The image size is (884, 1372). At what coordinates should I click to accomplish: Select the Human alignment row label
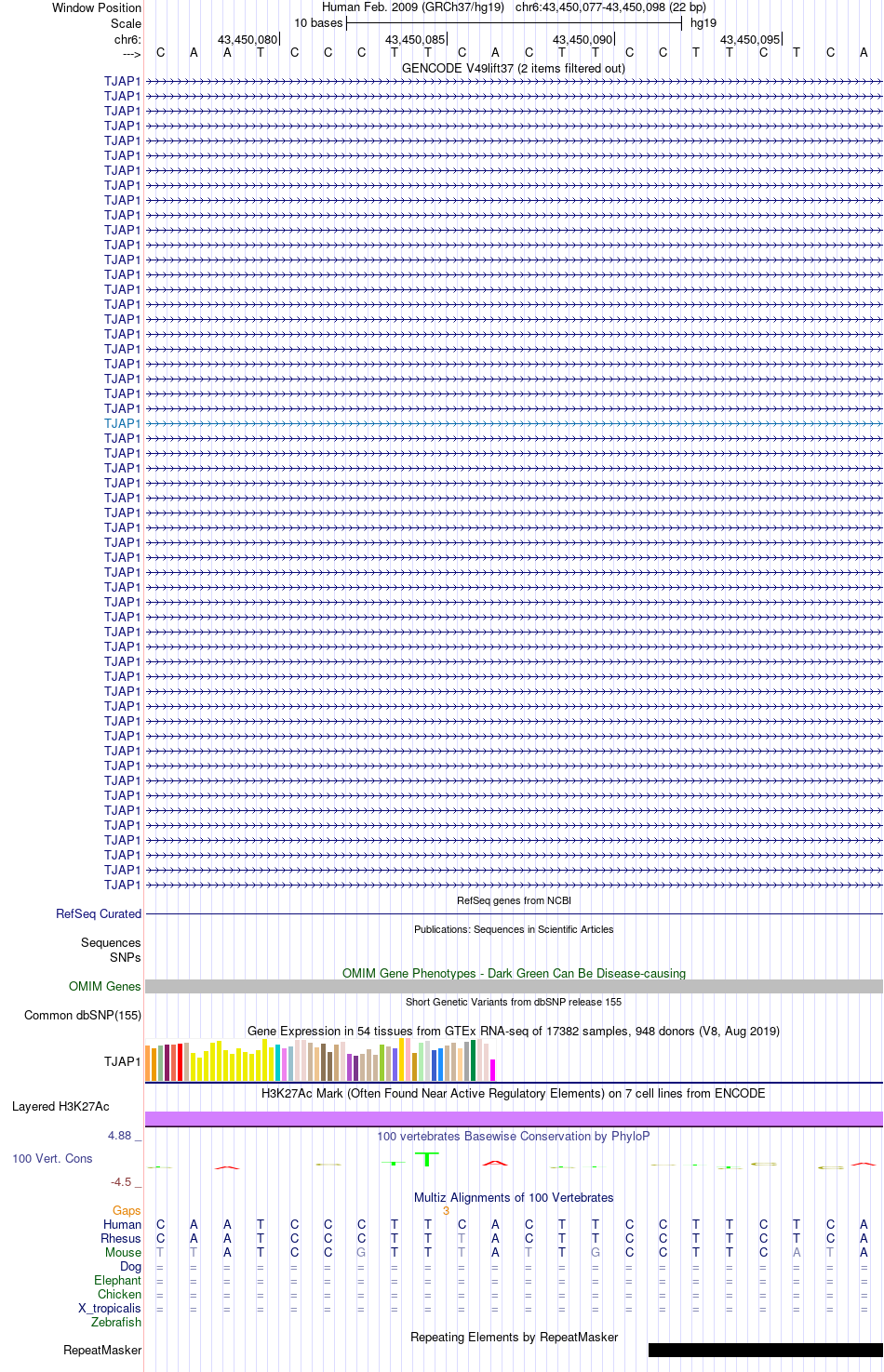click(x=122, y=1224)
